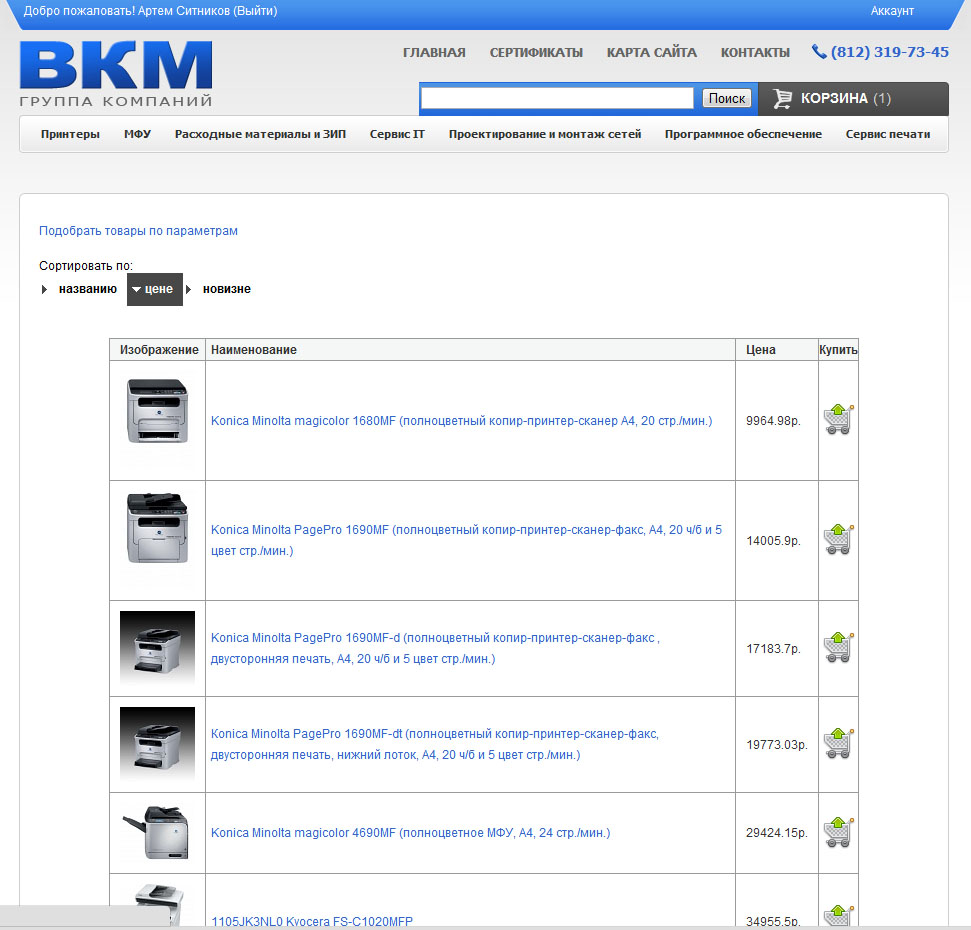Add PagePro 1690MF-d to cart
This screenshot has height=930, width=971.
tap(838, 648)
